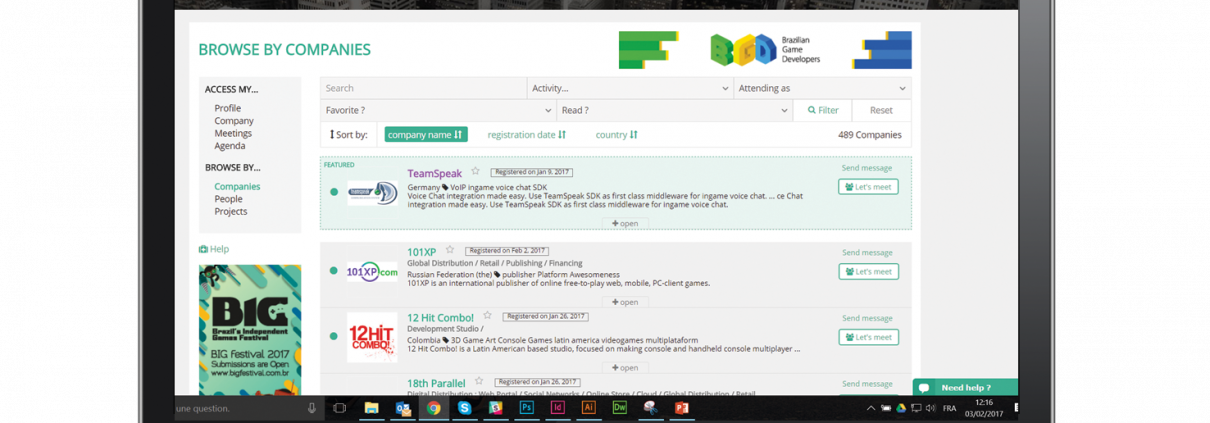Click Let's meet for 101XP
This screenshot has height=423, width=1210.
pyautogui.click(x=868, y=271)
